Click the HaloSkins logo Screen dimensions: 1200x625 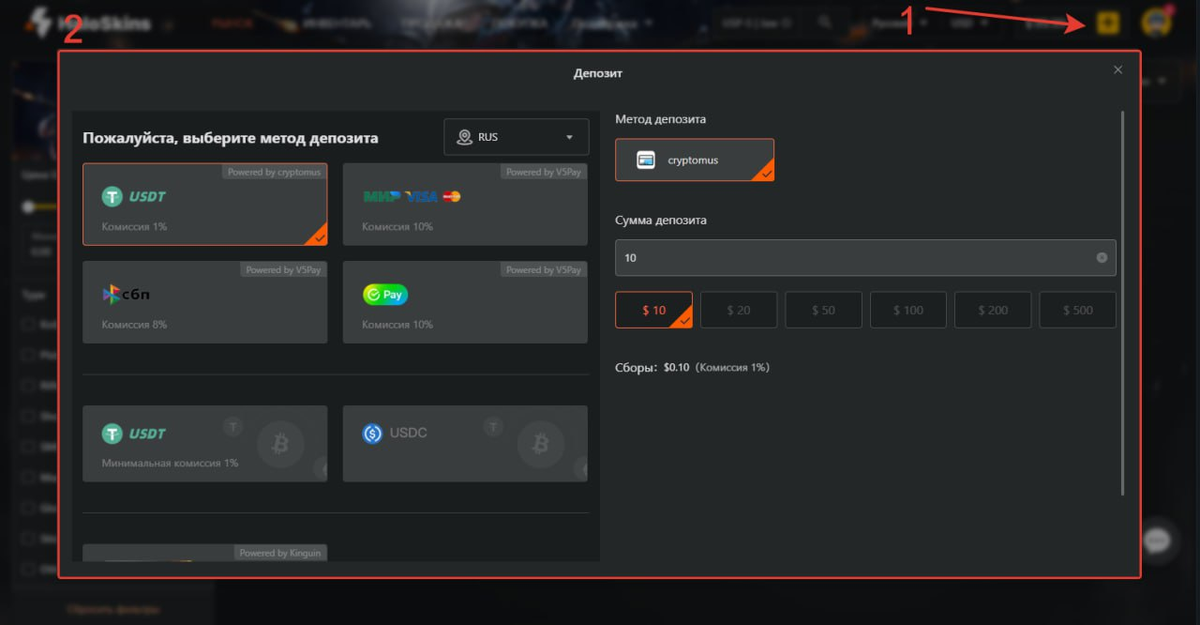tap(88, 22)
